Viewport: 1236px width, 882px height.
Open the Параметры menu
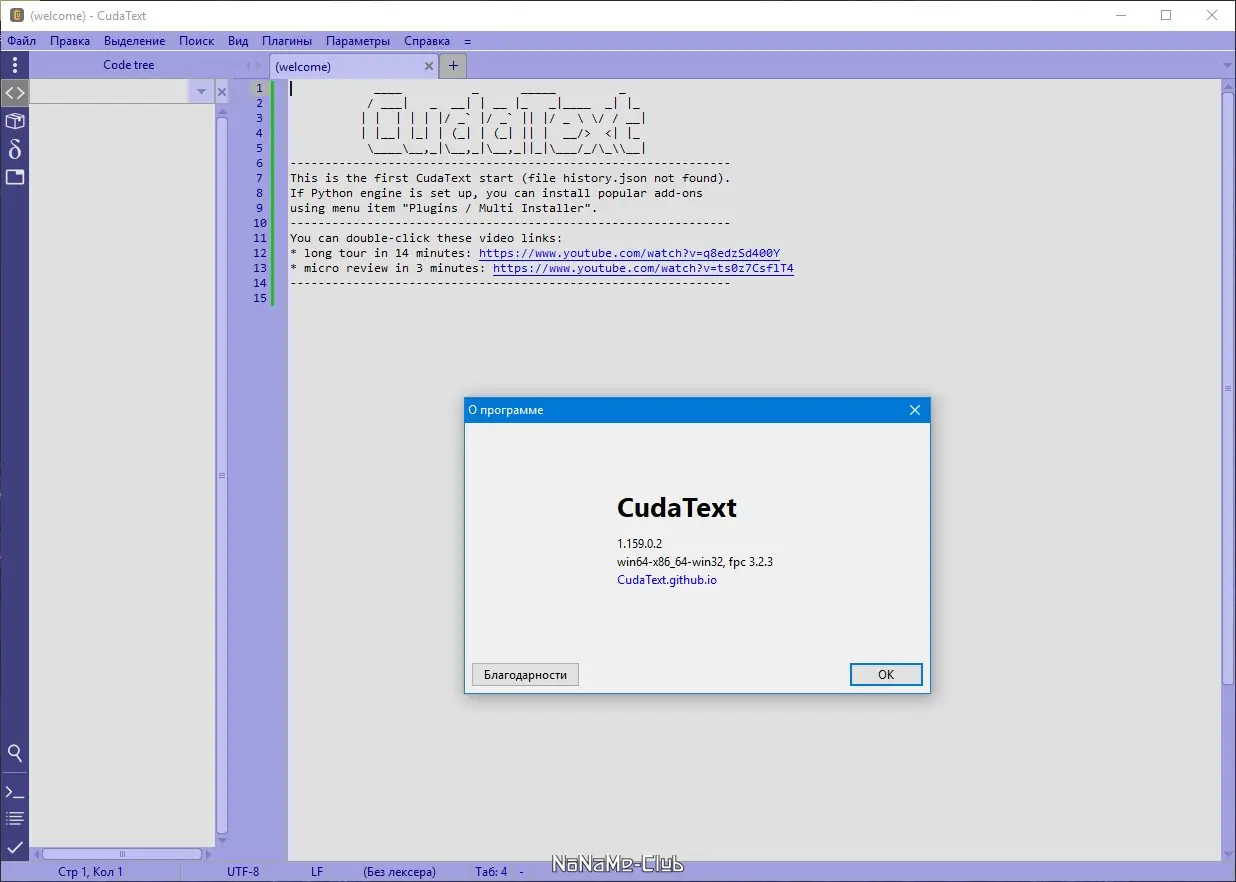358,41
